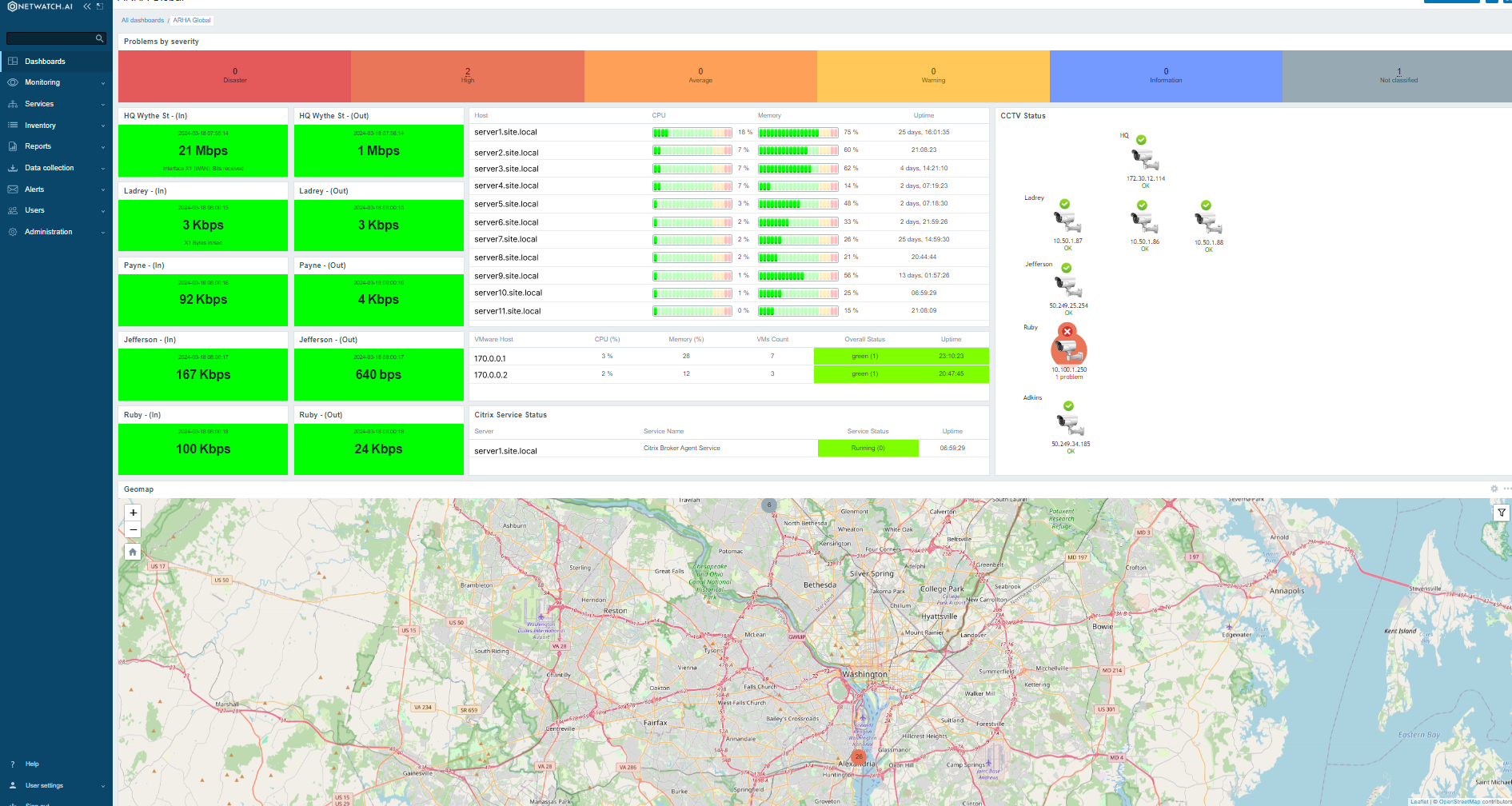Open the Data collection menu
Image resolution: width=1512 pixels, height=806 pixels.
56,168
